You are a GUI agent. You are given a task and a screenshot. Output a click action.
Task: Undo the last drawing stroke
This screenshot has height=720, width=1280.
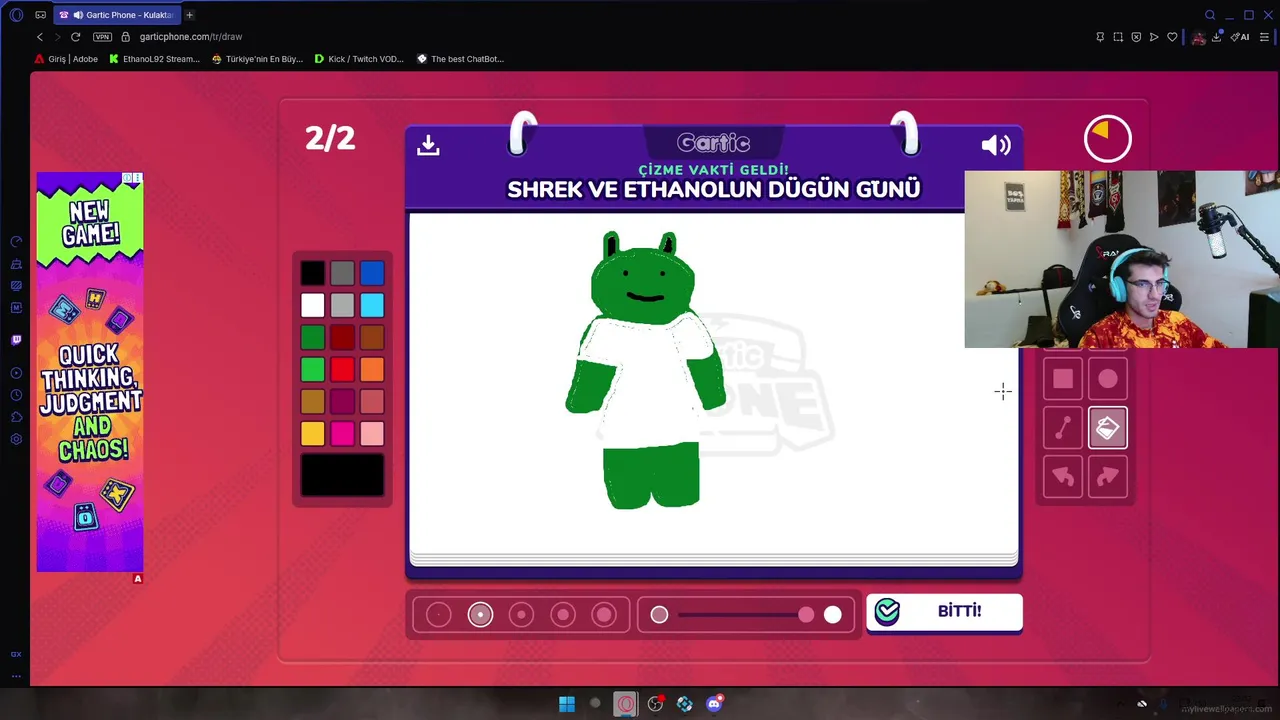pos(1063,477)
